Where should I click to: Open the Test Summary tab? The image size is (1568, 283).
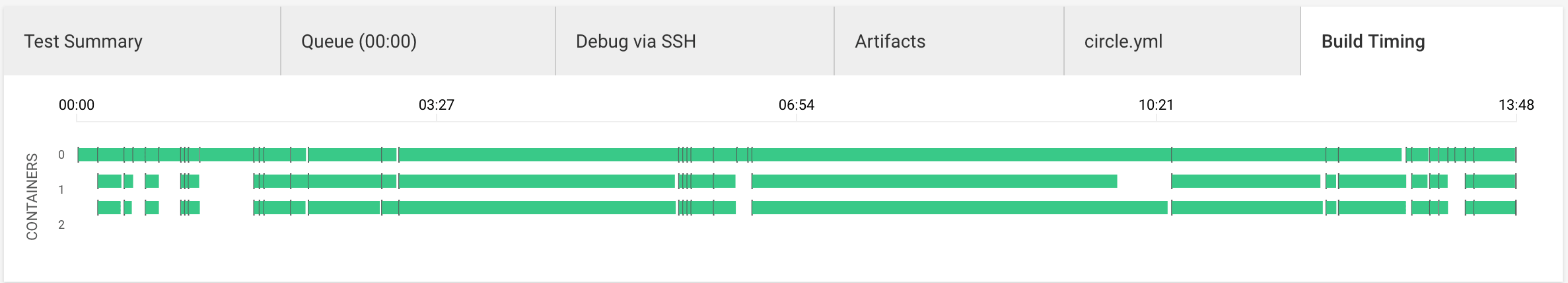pos(83,42)
